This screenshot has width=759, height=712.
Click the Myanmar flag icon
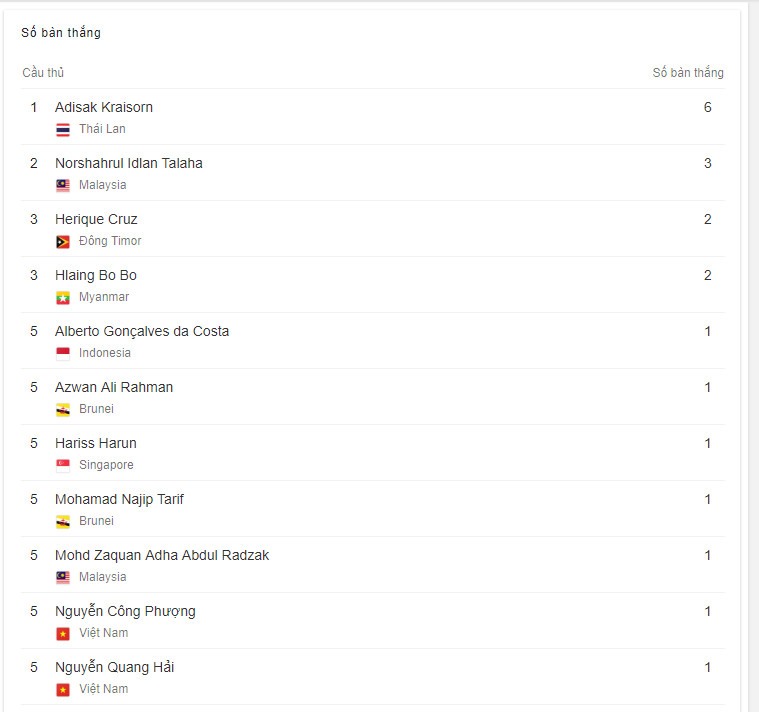coord(63,298)
